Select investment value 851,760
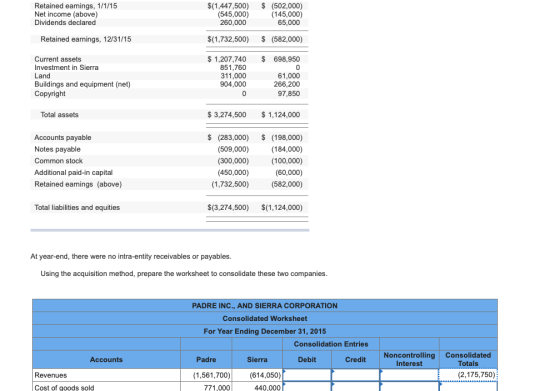 pyautogui.click(x=233, y=67)
